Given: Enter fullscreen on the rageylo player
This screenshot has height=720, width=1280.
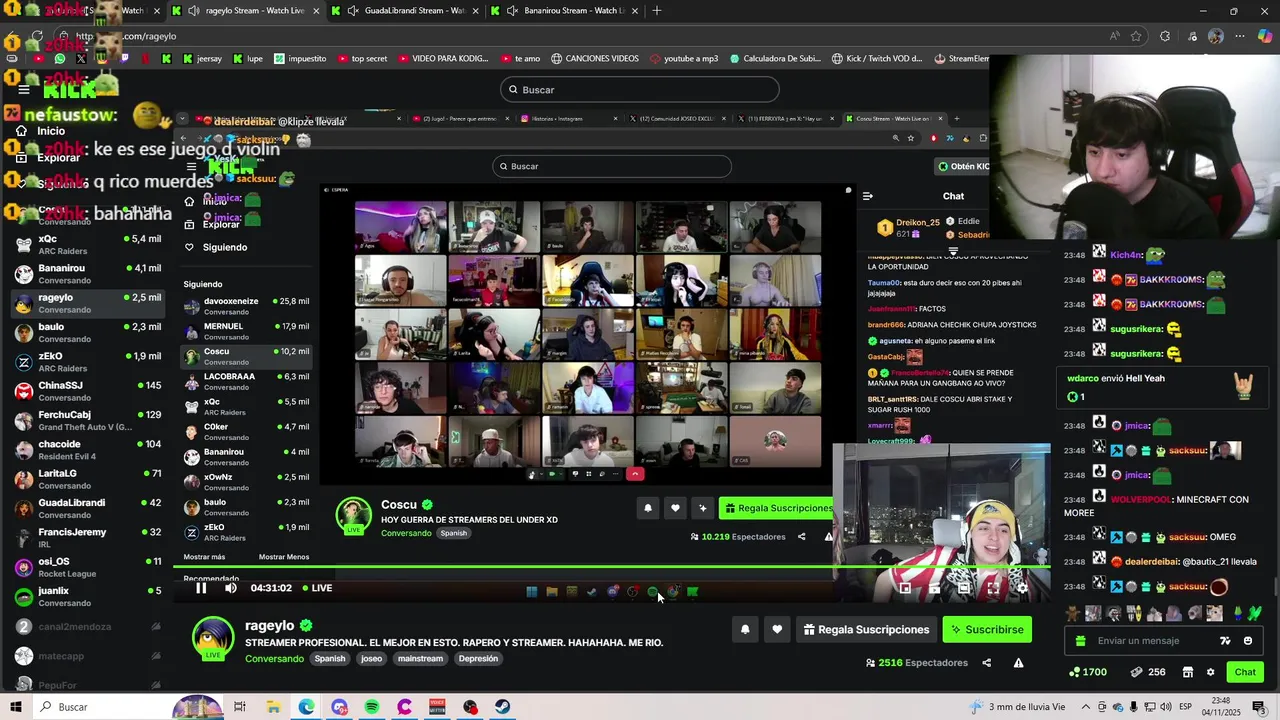Looking at the screenshot, I should (x=993, y=588).
